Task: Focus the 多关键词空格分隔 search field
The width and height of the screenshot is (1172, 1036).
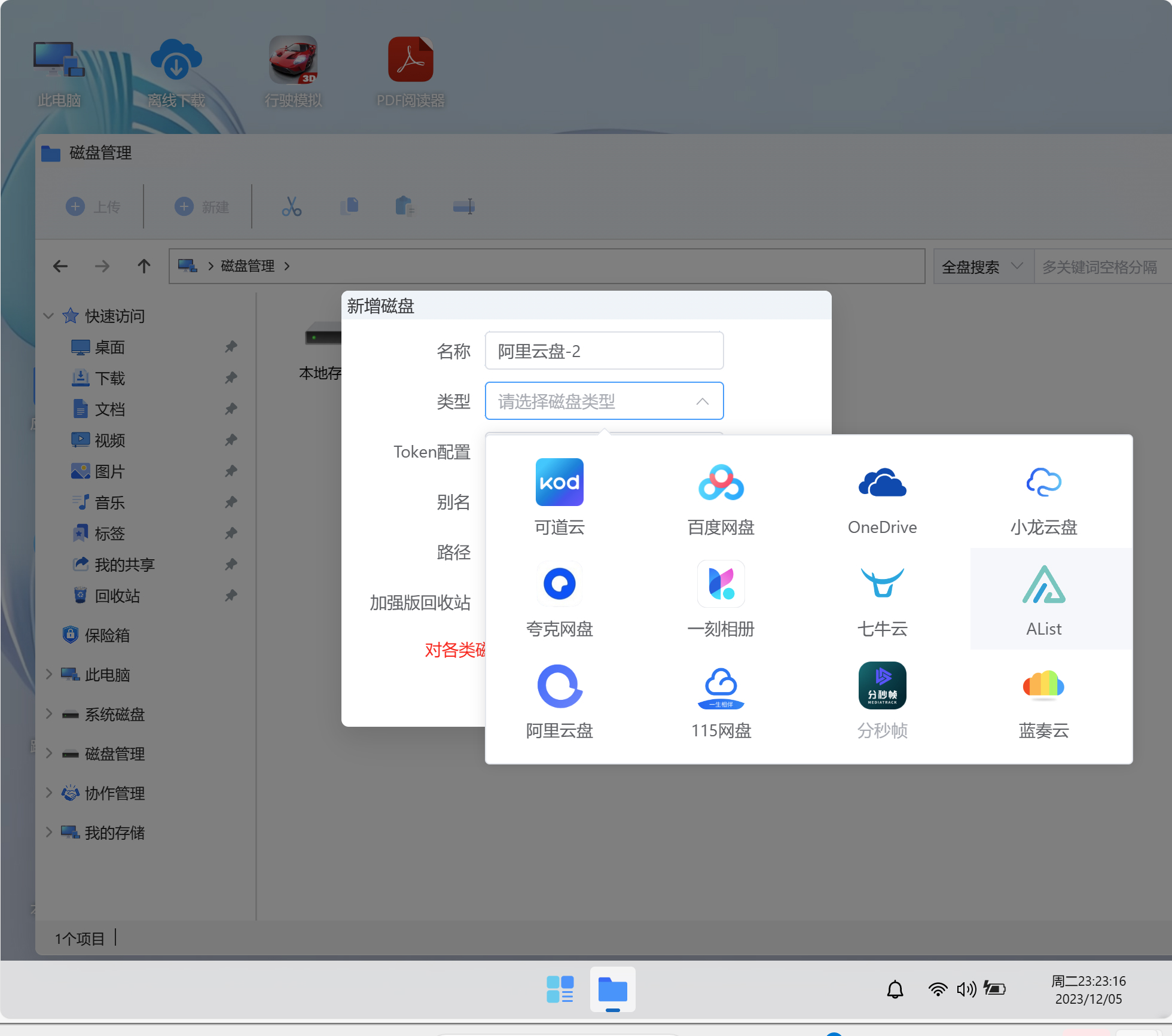Action: [1103, 267]
